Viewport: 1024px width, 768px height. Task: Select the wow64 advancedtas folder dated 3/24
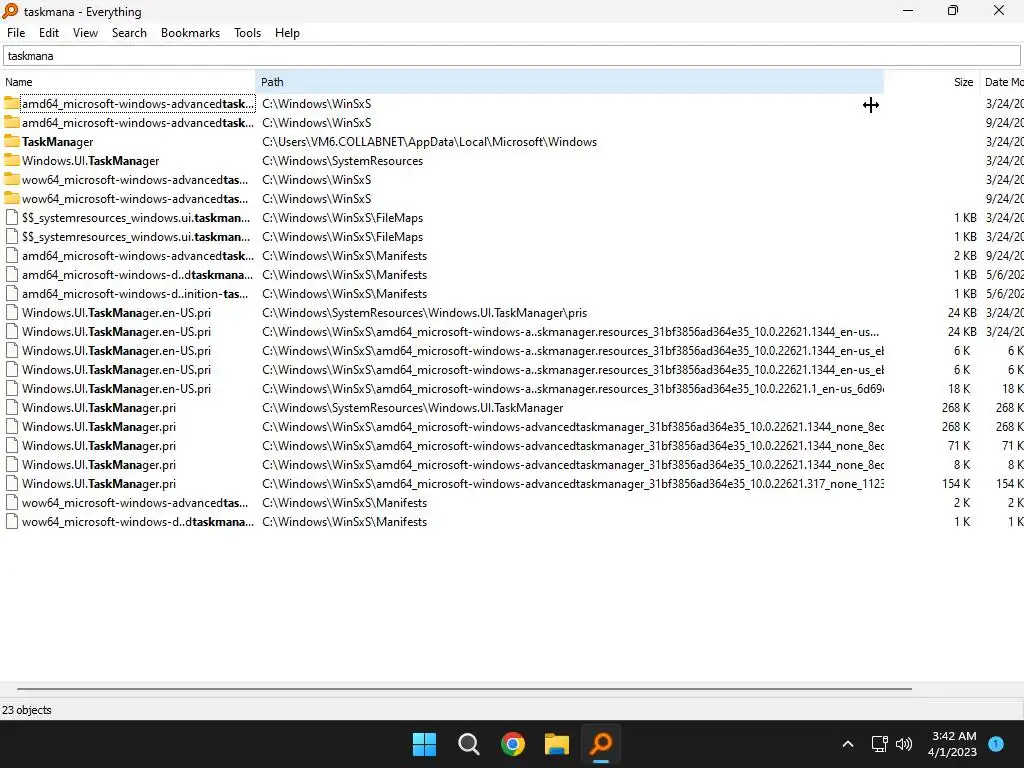(135, 180)
